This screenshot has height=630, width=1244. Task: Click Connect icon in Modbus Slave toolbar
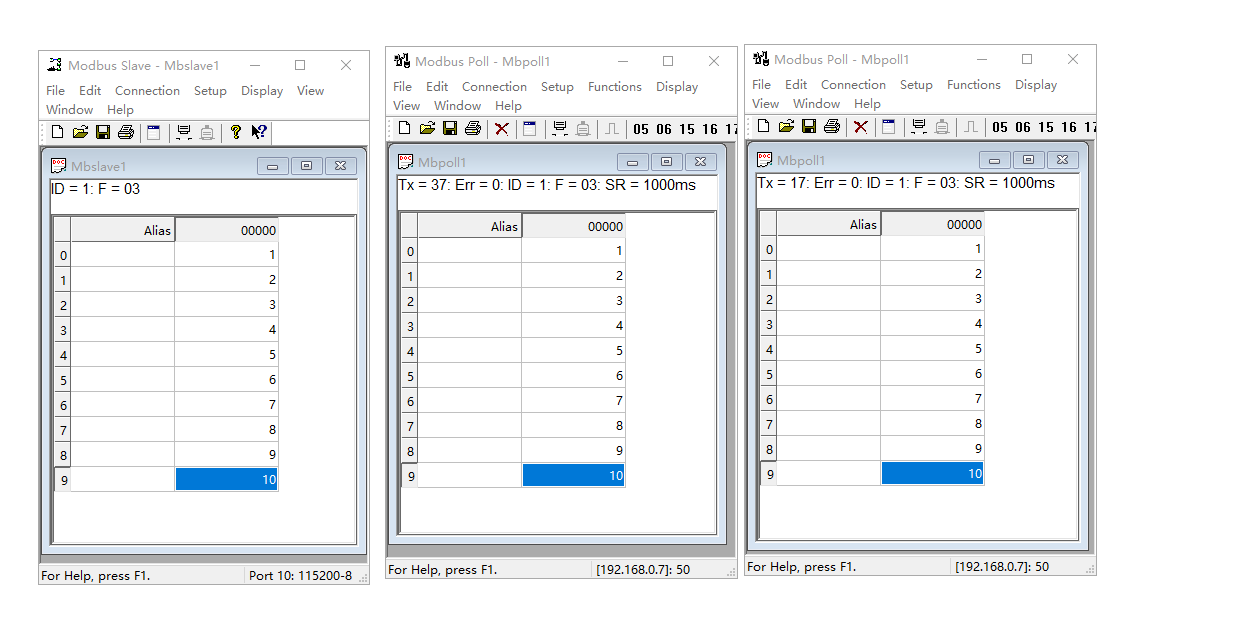click(x=184, y=132)
